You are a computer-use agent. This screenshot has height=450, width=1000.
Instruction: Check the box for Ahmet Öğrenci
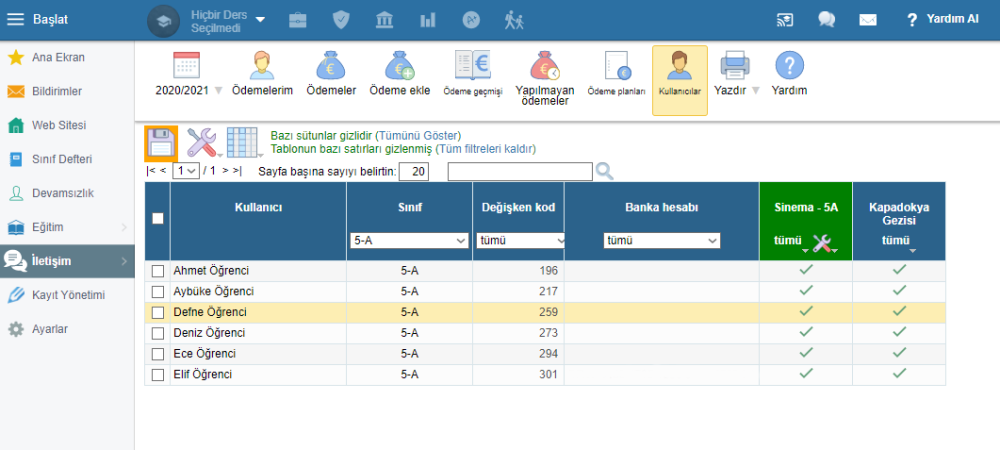pyautogui.click(x=157, y=271)
